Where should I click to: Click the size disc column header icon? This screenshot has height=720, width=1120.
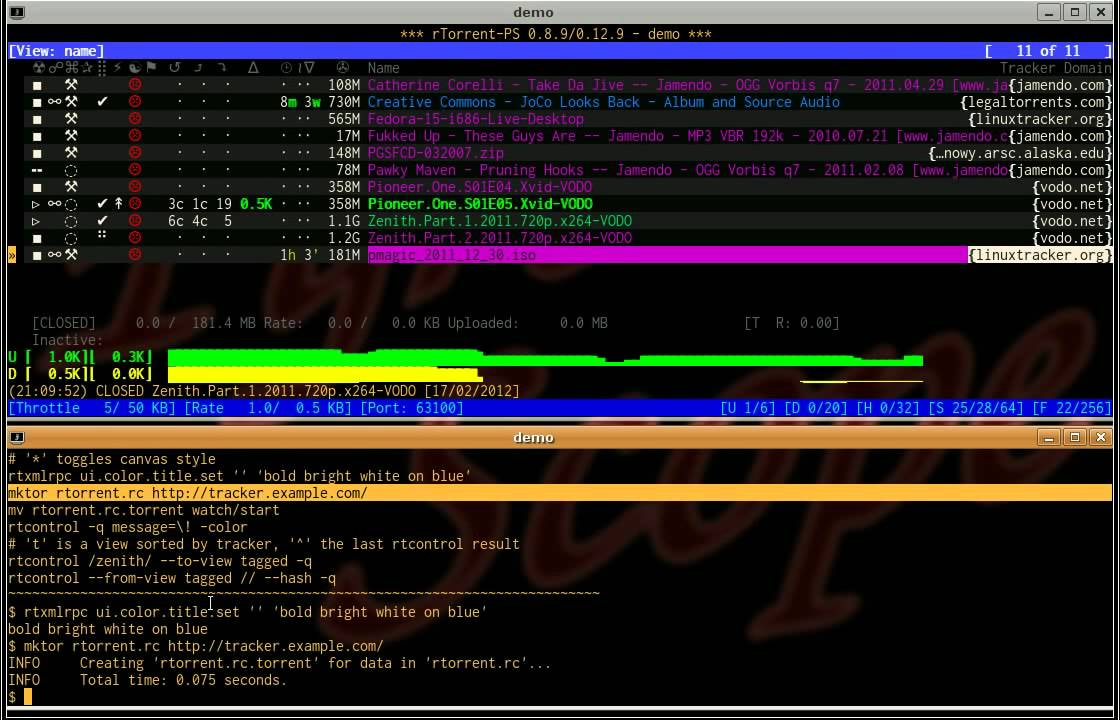[343, 68]
